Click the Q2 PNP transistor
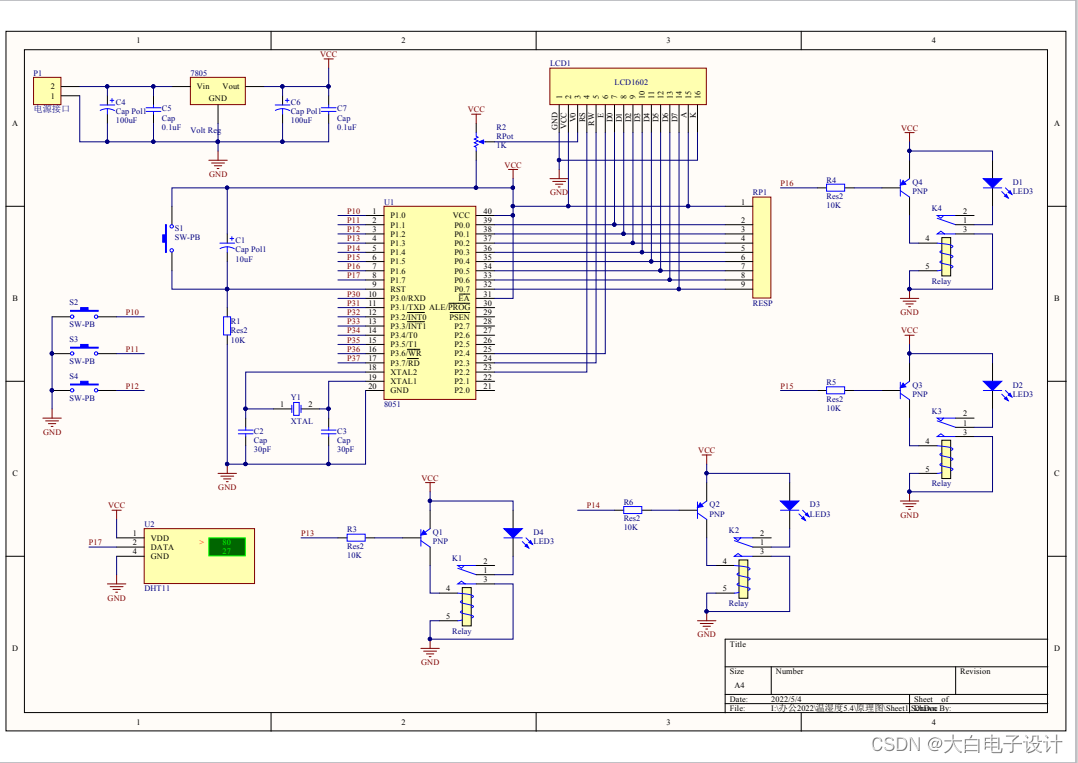The height and width of the screenshot is (763, 1078). 702,510
